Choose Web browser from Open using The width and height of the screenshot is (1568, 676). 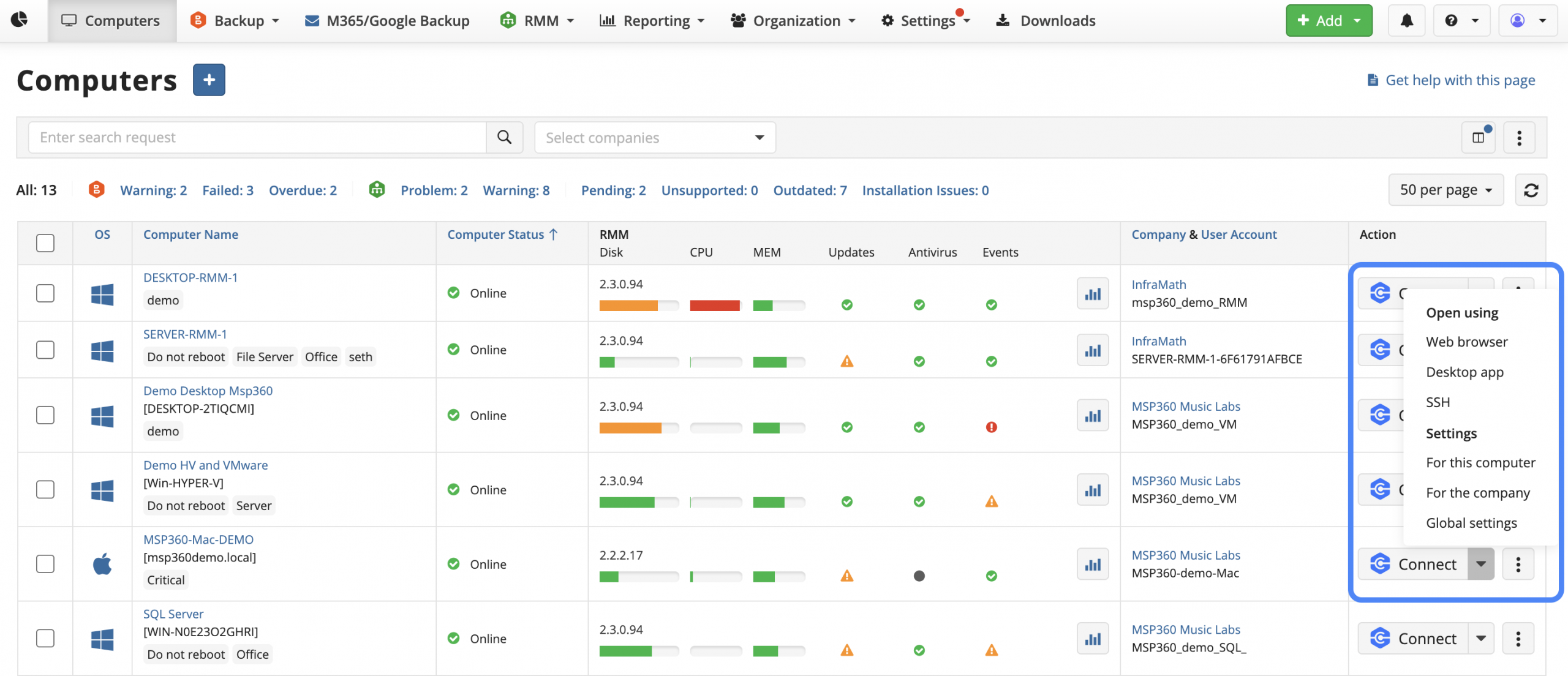pyautogui.click(x=1466, y=342)
